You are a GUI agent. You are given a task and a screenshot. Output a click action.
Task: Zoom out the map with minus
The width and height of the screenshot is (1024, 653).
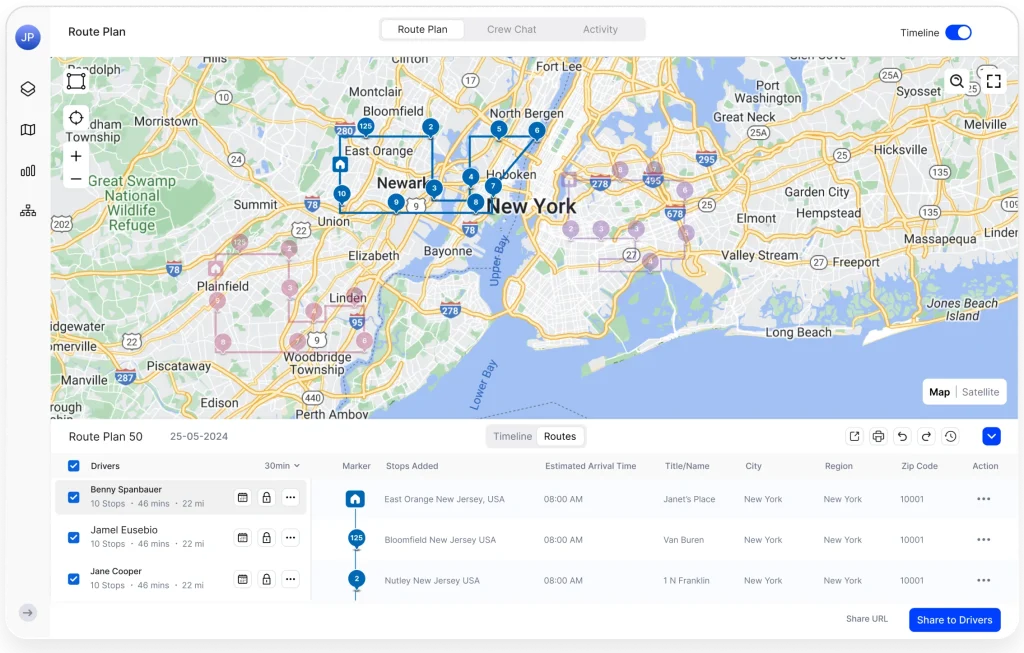76,179
